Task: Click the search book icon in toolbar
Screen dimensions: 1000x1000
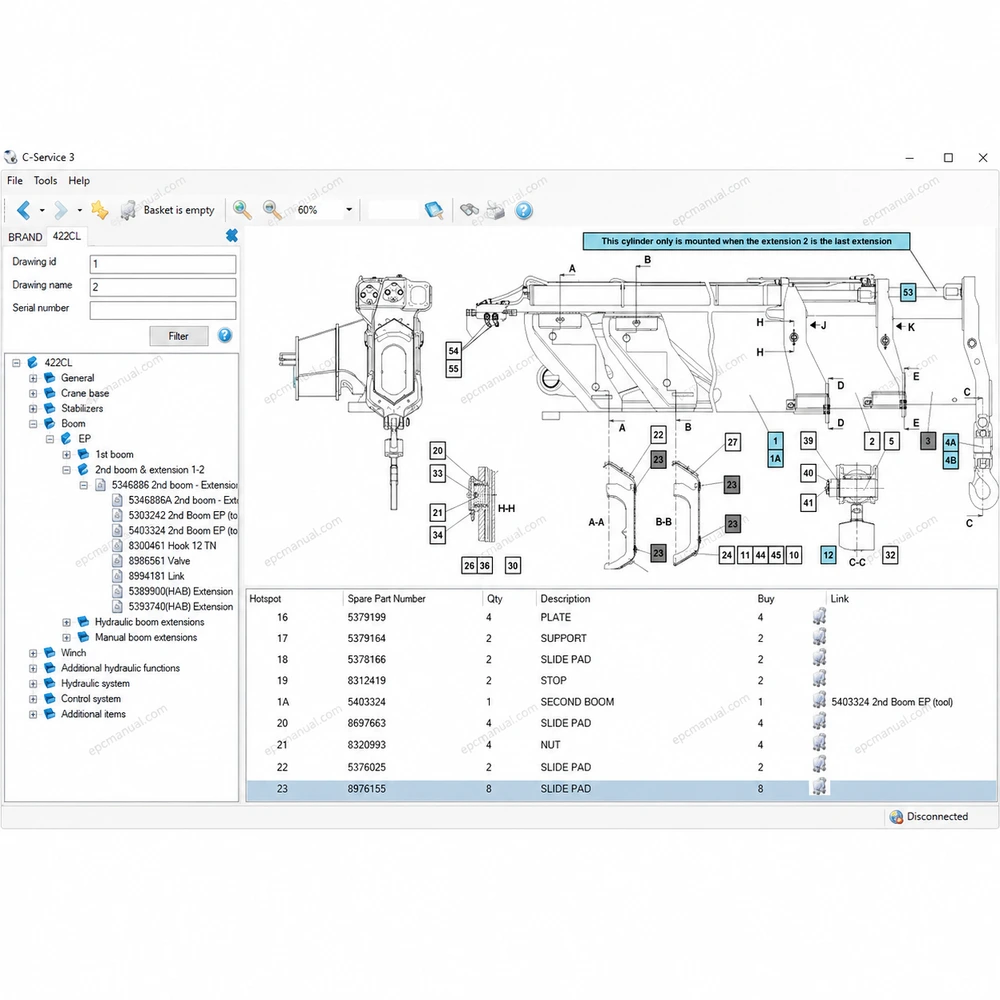Action: click(434, 210)
